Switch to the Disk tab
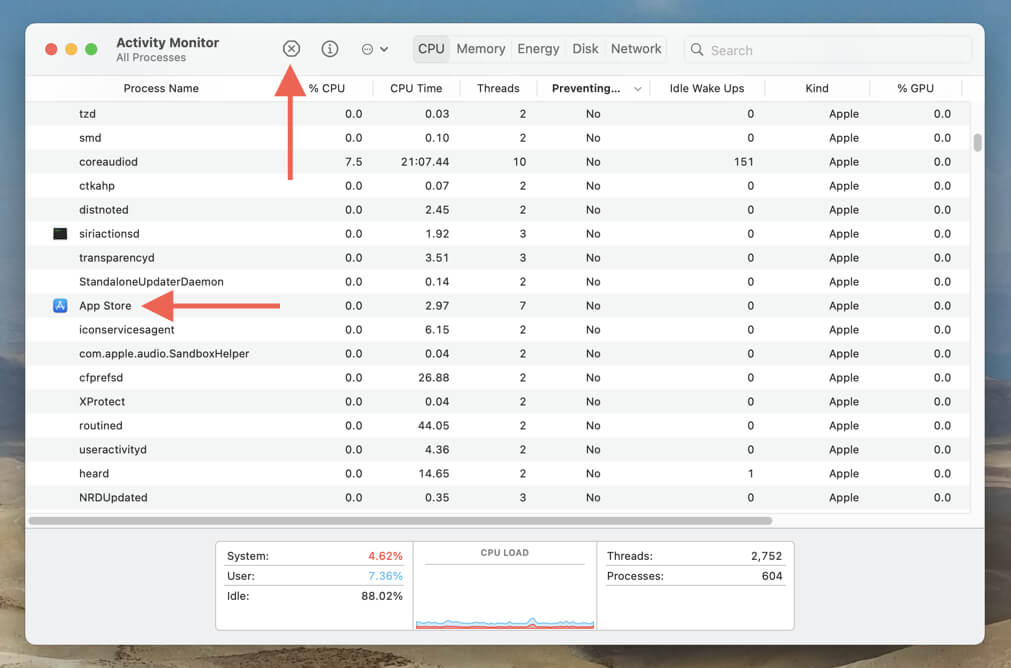 585,49
